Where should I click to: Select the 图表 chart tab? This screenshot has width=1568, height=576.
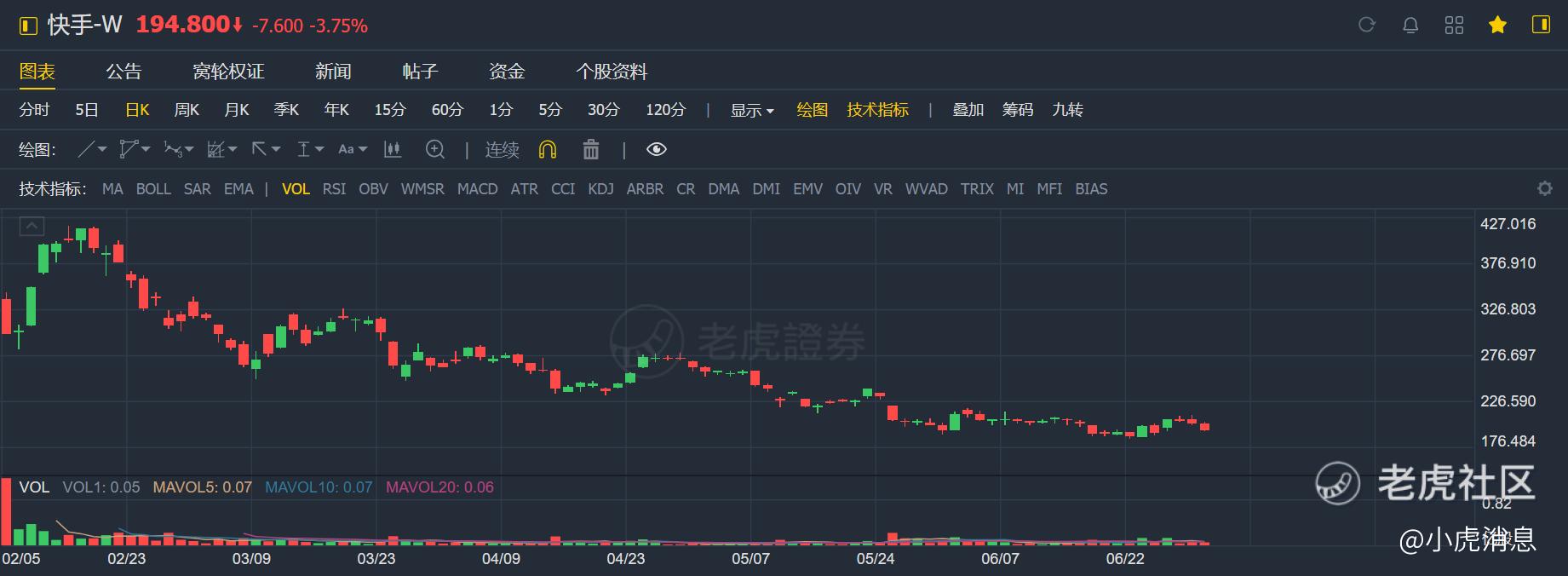[x=37, y=72]
